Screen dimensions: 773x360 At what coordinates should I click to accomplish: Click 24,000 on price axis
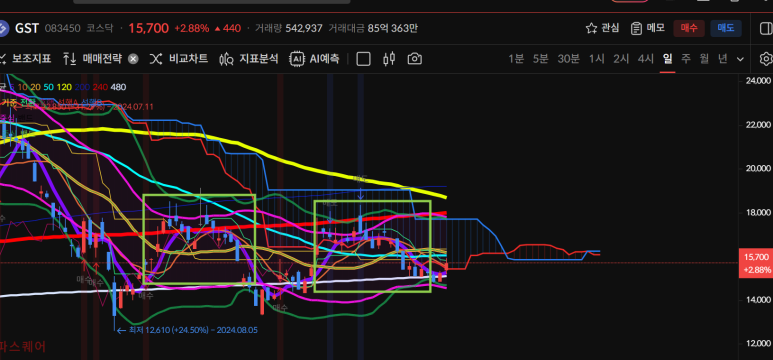758,80
